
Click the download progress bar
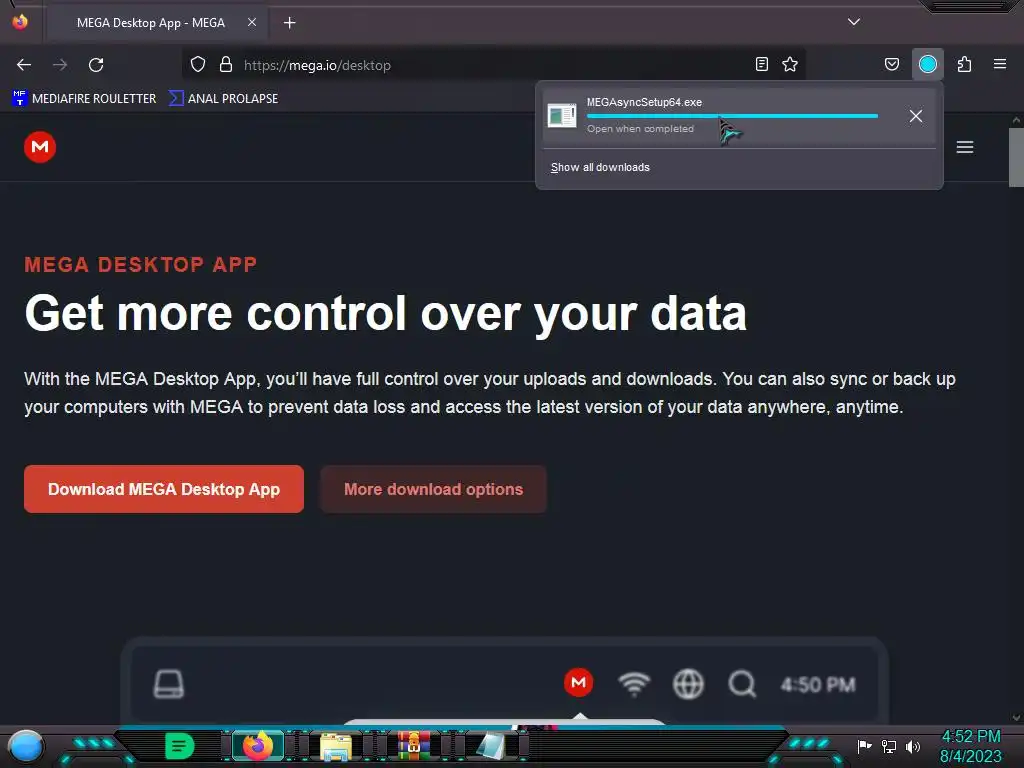tap(732, 116)
